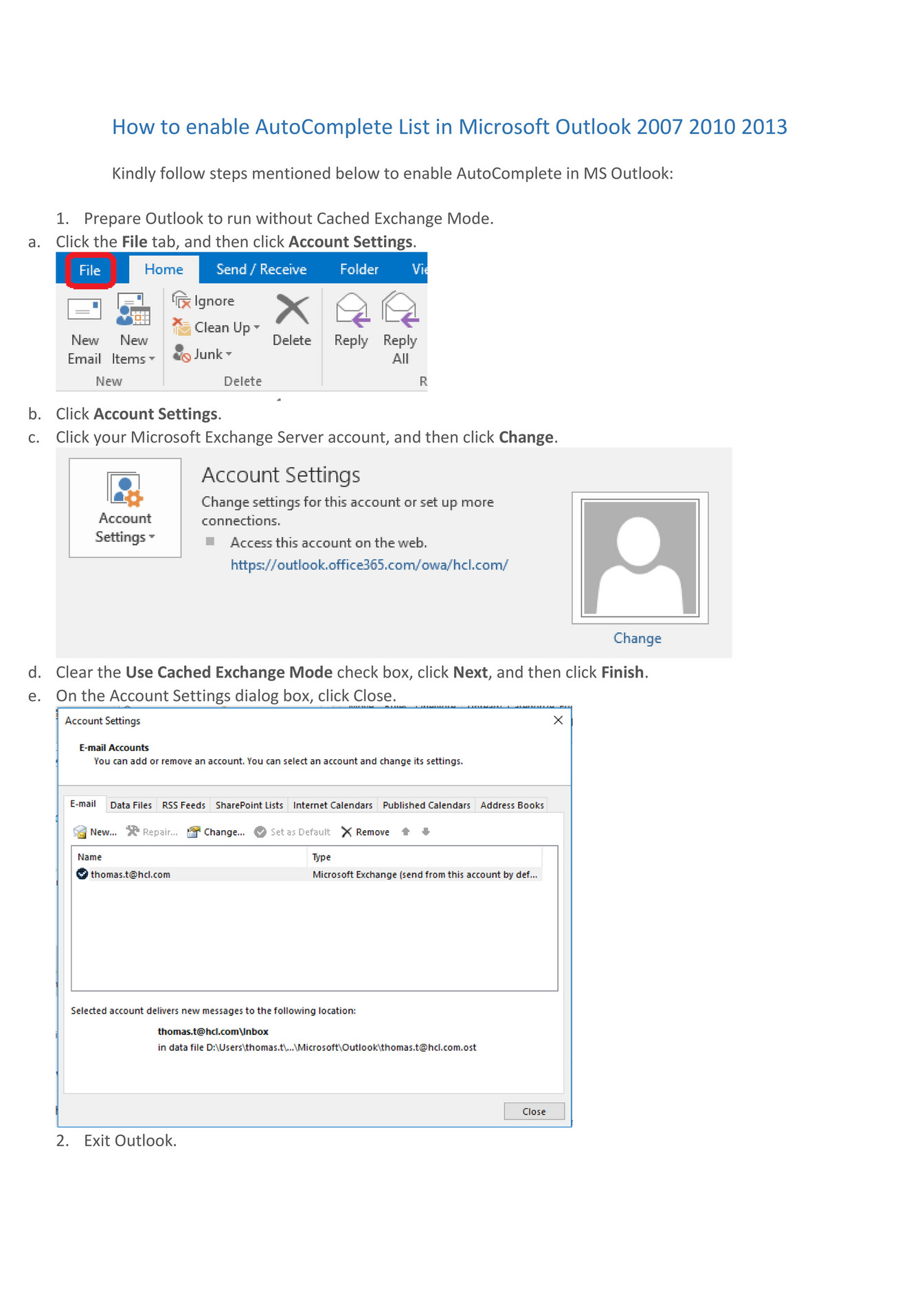Open the Account Settings dropdown button
Screen dimensions: 924x1307
click(125, 508)
